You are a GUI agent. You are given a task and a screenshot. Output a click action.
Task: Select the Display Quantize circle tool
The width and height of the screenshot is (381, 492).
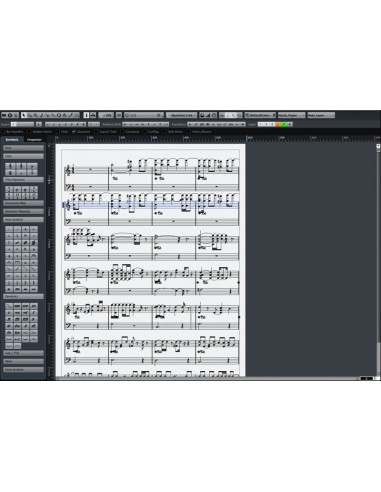tap(59, 115)
